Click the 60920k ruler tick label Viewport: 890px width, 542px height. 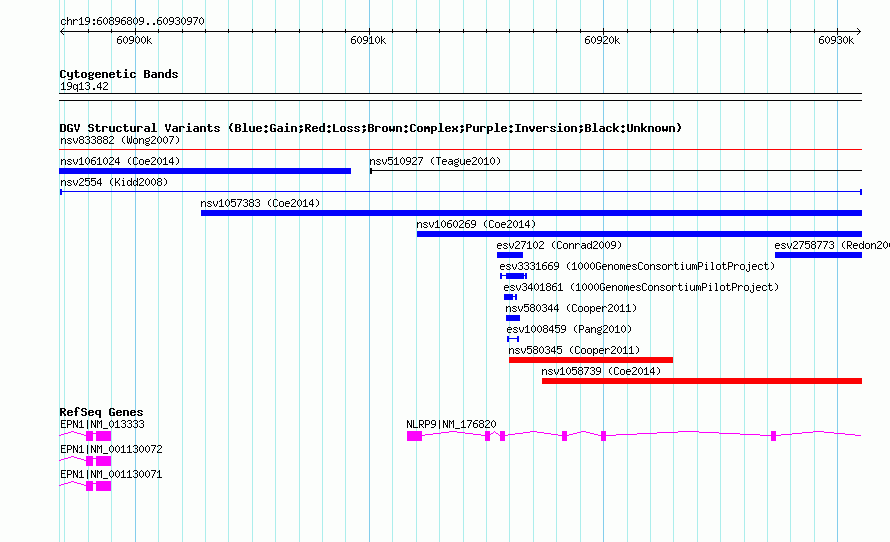[602, 40]
